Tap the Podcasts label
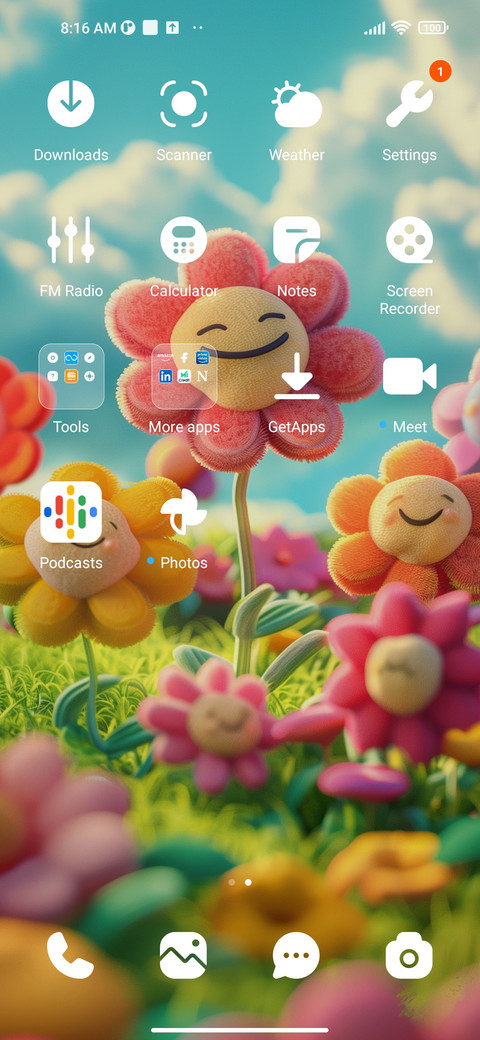 (x=71, y=562)
